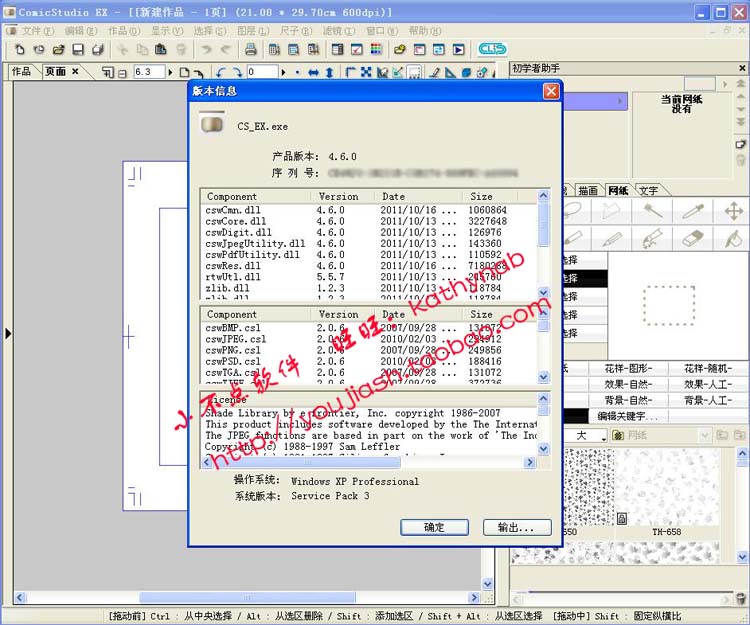750x625 pixels.
Task: Switch to the 文字 tab
Action: pyautogui.click(x=649, y=190)
